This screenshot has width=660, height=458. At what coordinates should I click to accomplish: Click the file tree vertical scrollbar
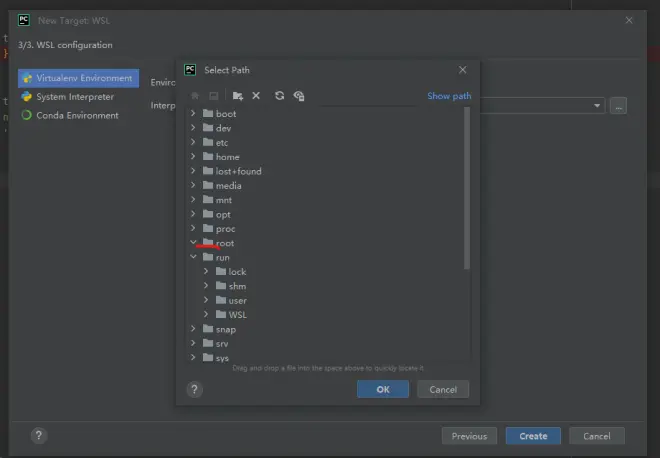(466, 188)
